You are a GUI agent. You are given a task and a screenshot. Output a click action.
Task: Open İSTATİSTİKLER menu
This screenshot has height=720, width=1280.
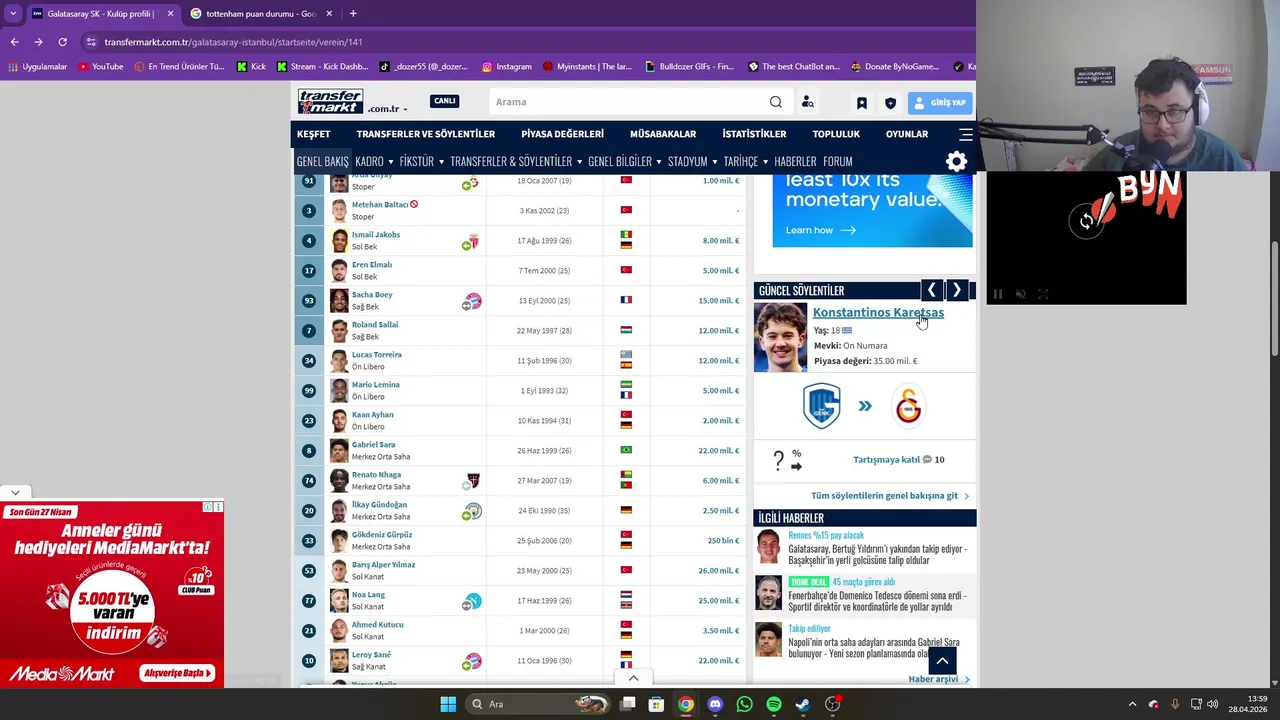(x=754, y=134)
